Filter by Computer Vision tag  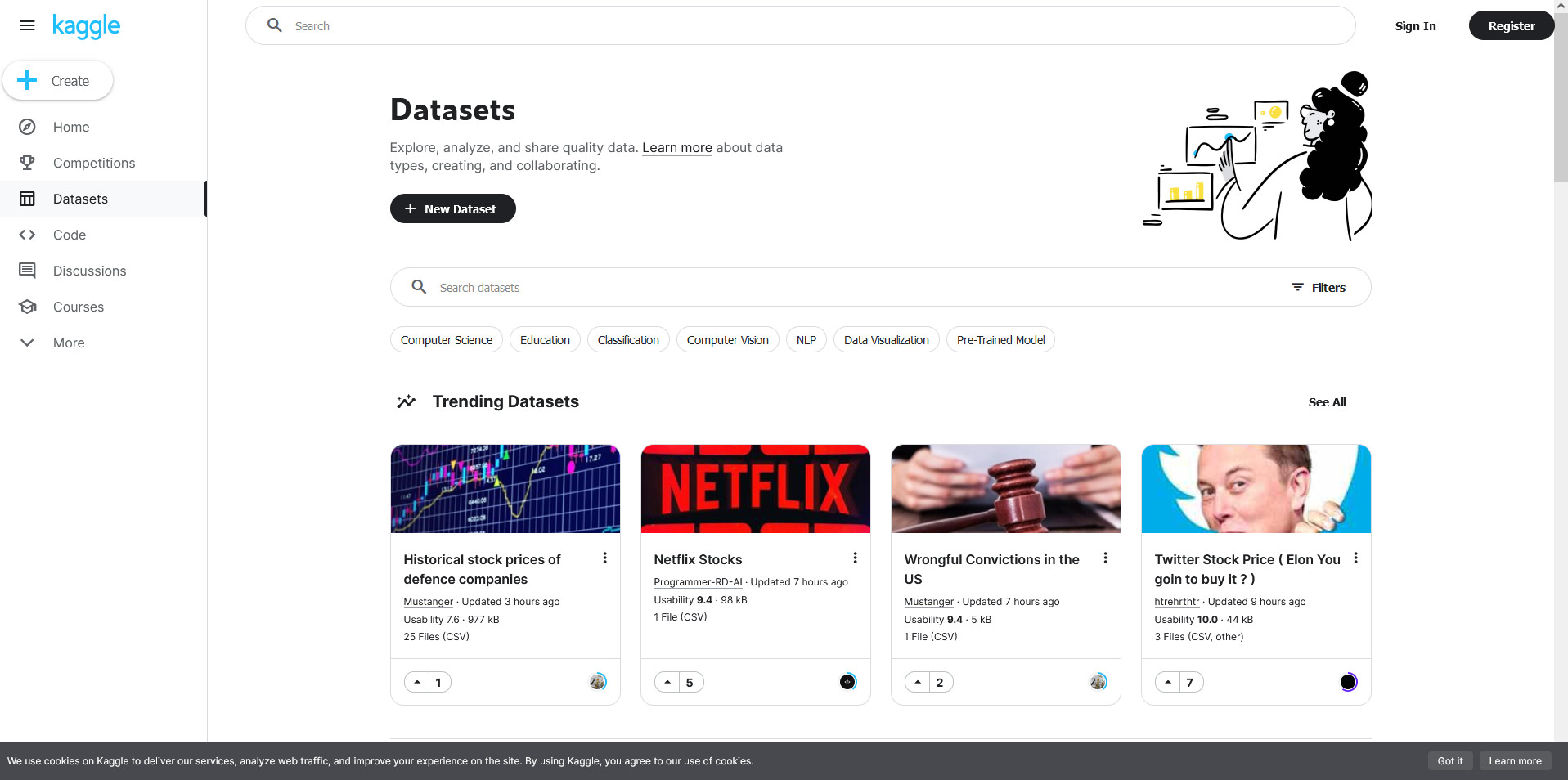727,340
